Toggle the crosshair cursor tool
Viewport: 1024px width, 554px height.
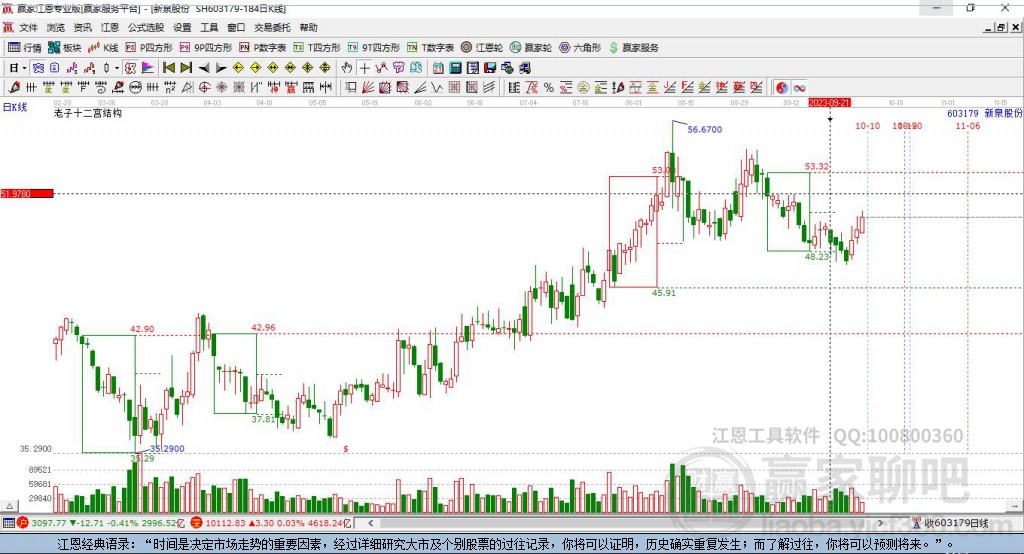tap(364, 68)
